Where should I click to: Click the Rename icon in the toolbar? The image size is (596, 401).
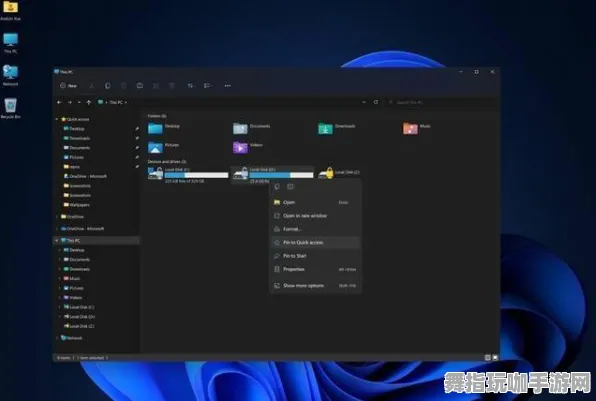(140, 86)
